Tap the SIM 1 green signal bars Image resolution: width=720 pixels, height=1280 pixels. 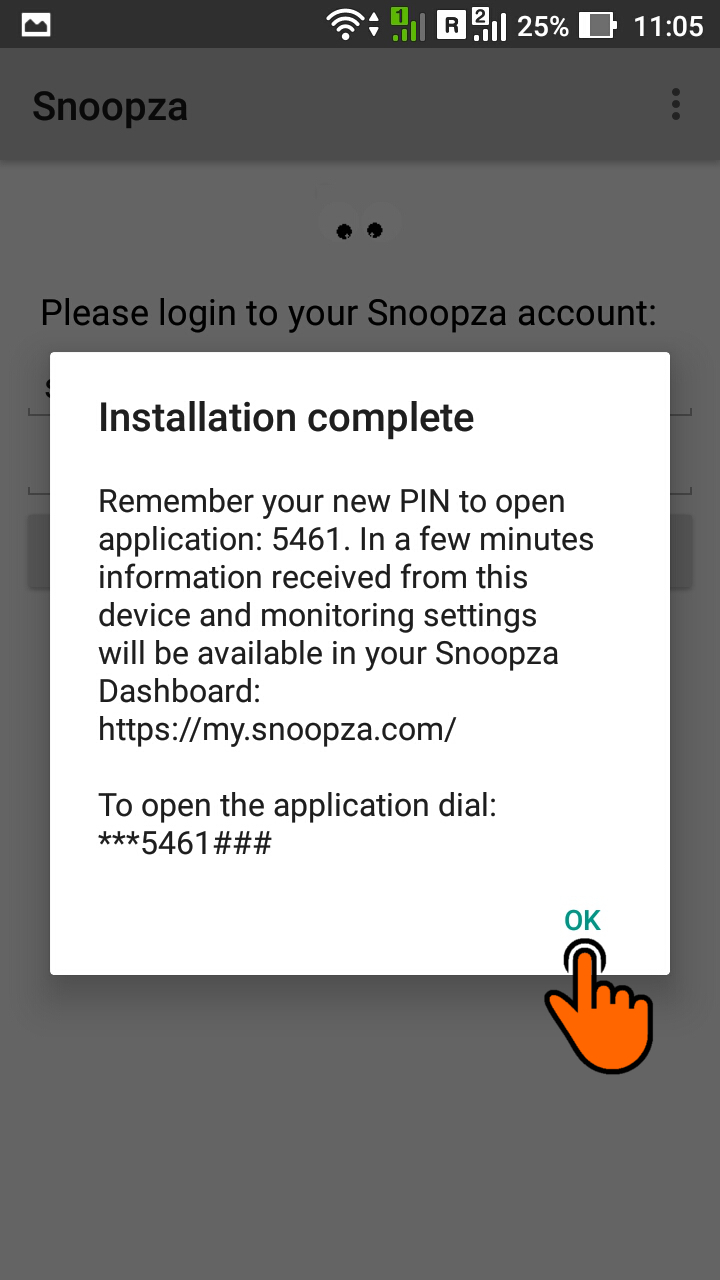pos(405,24)
